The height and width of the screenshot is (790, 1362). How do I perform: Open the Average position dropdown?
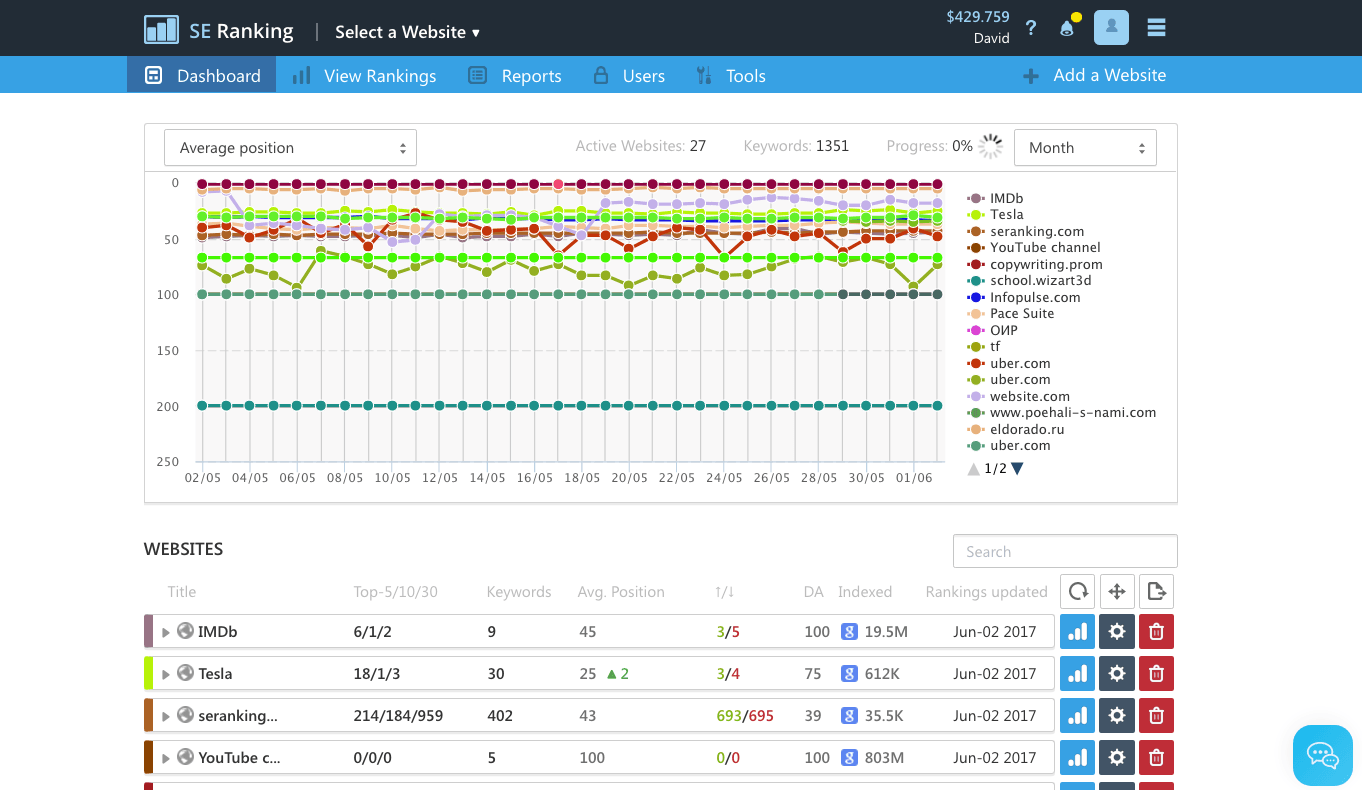click(x=290, y=147)
